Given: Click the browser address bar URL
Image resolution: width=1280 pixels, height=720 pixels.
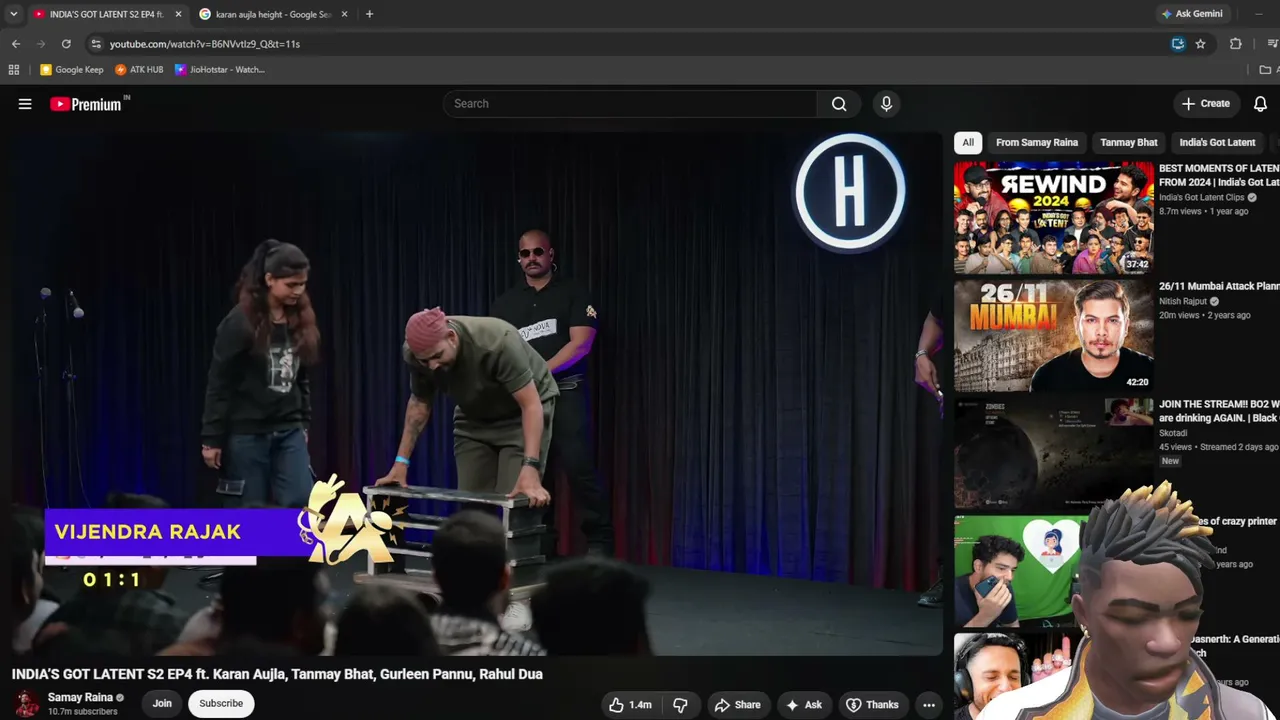Looking at the screenshot, I should click(205, 44).
